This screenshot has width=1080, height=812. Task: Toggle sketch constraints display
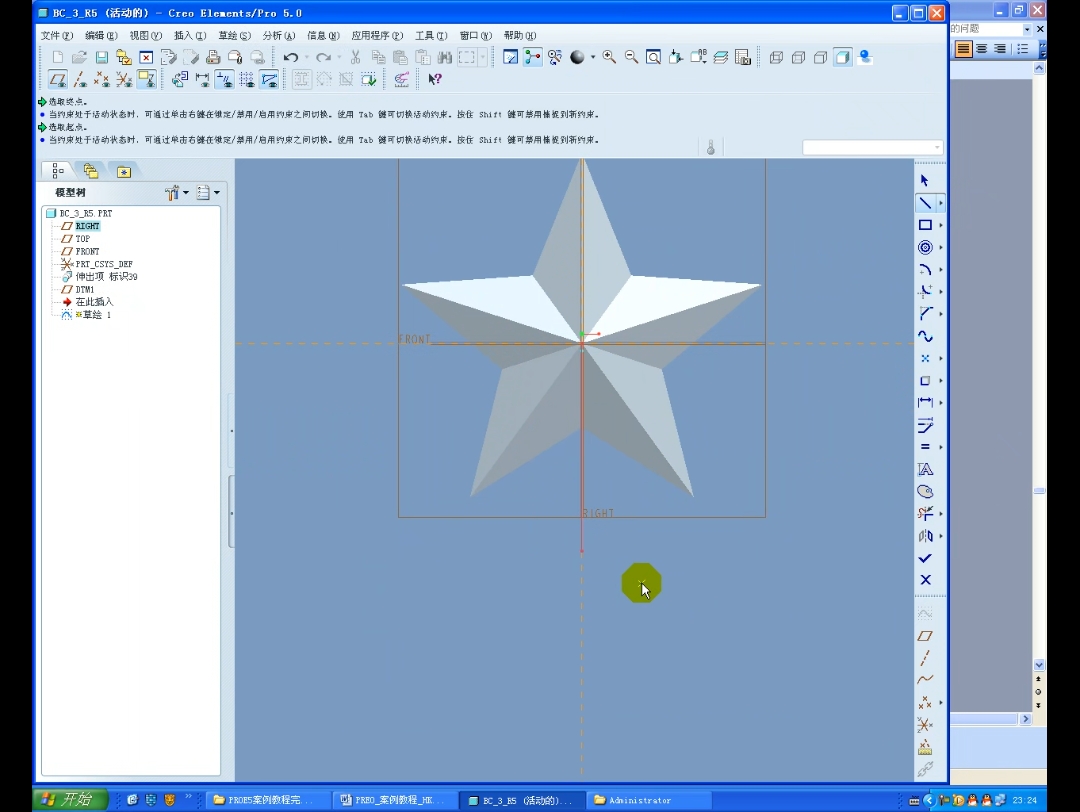tap(225, 79)
